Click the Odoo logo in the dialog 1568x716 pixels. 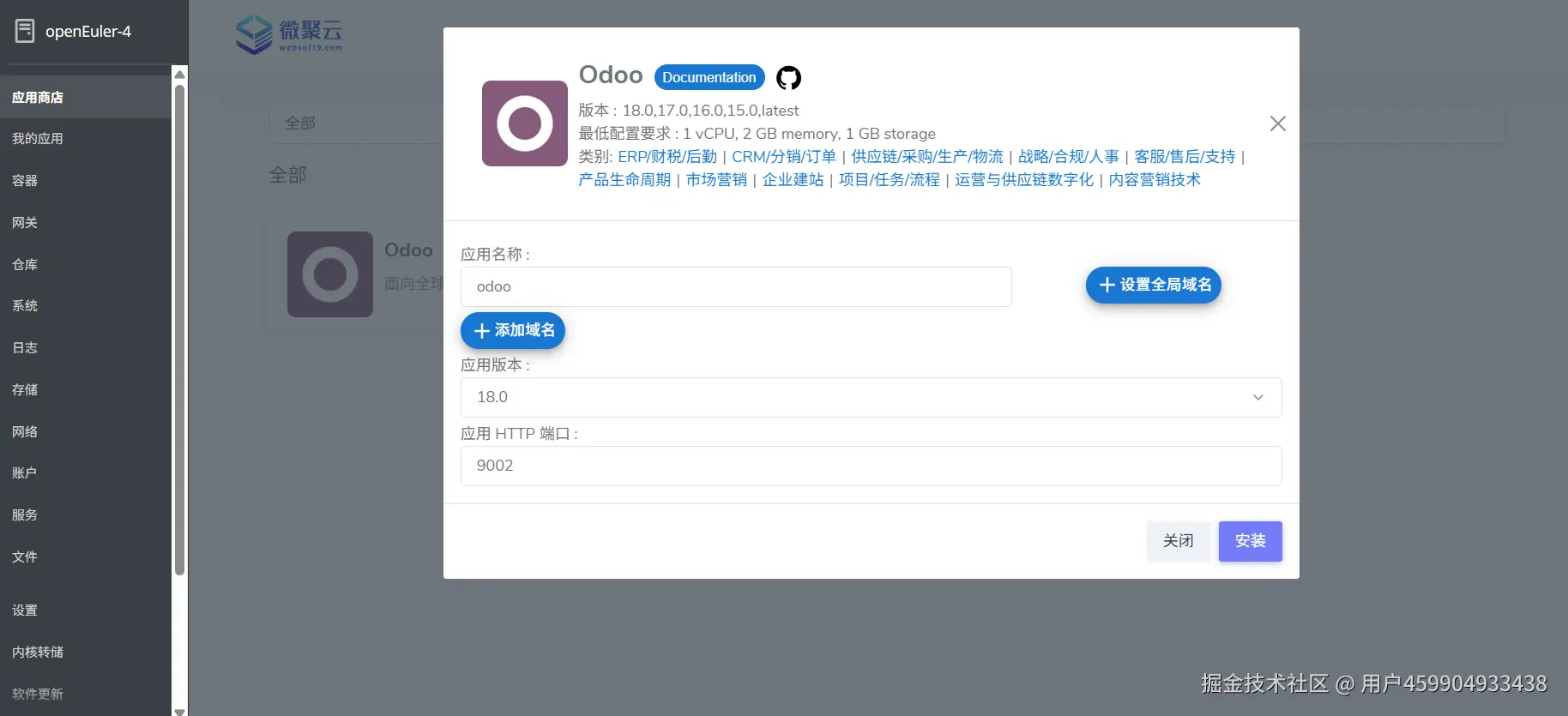(x=525, y=123)
